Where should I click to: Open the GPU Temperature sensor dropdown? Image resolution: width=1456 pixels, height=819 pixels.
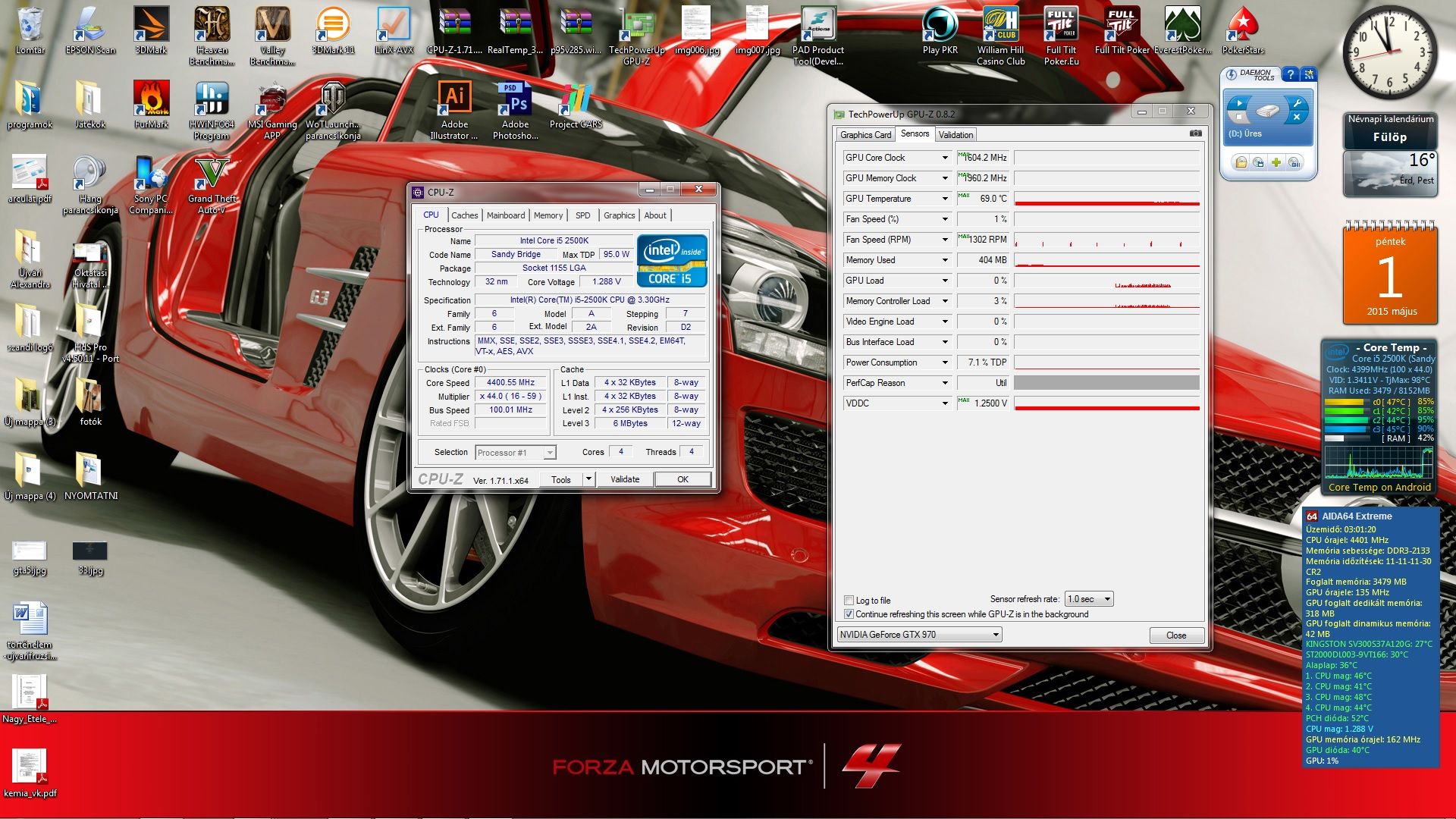(945, 199)
